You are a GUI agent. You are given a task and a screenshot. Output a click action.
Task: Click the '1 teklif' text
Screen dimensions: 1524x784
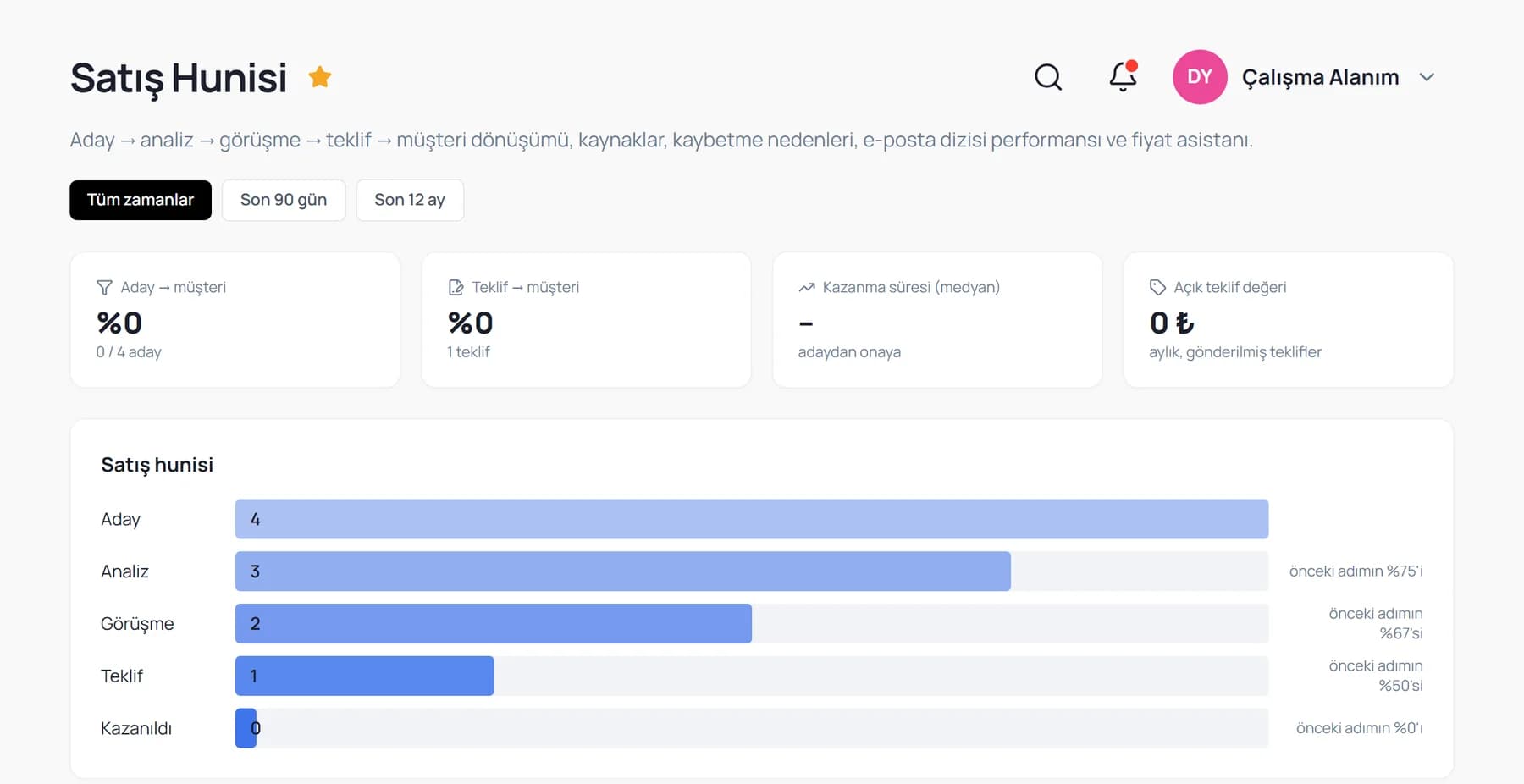click(x=468, y=352)
